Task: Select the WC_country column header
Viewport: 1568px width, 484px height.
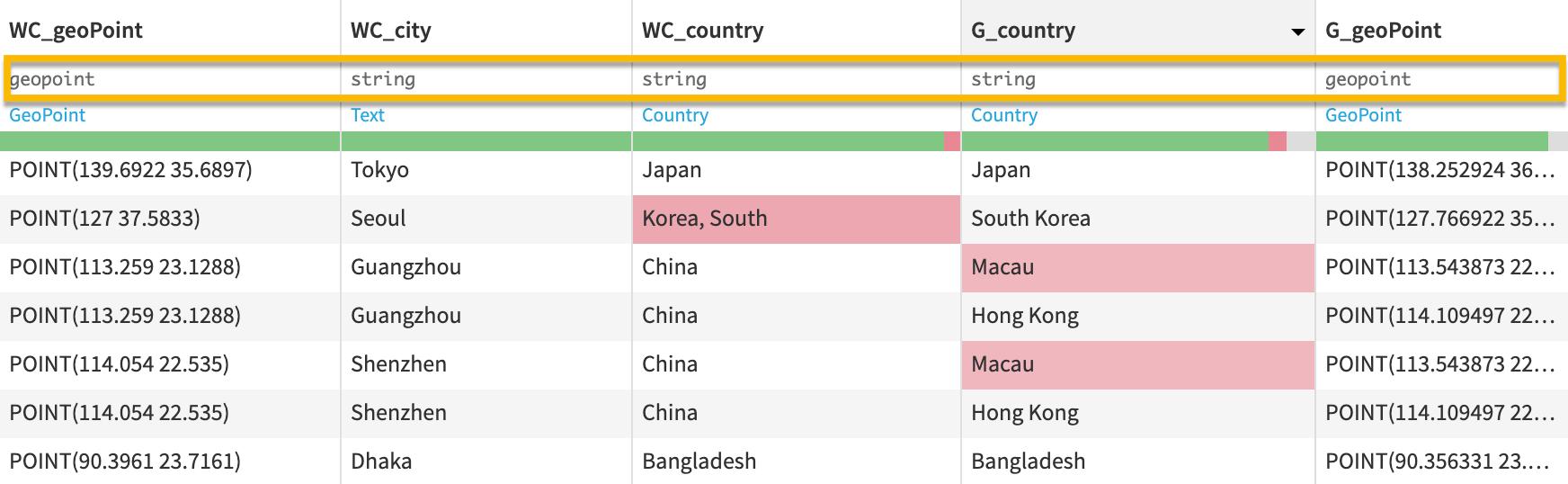Action: click(x=702, y=31)
